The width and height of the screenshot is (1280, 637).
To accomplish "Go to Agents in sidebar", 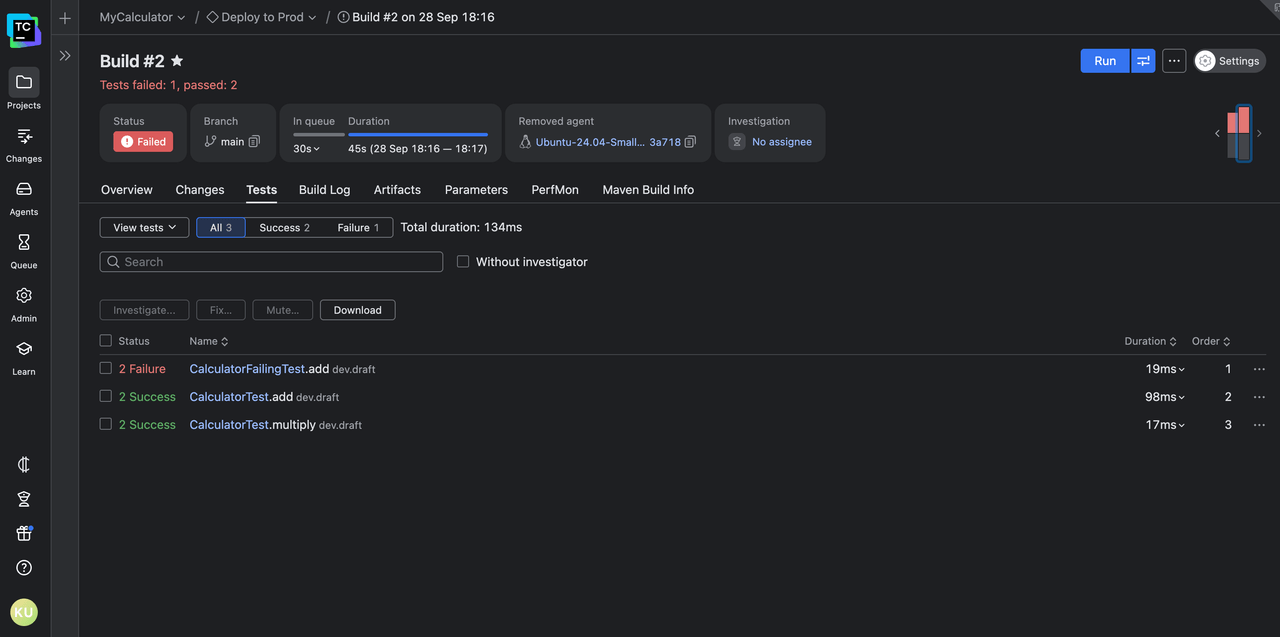I will click(x=24, y=190).
